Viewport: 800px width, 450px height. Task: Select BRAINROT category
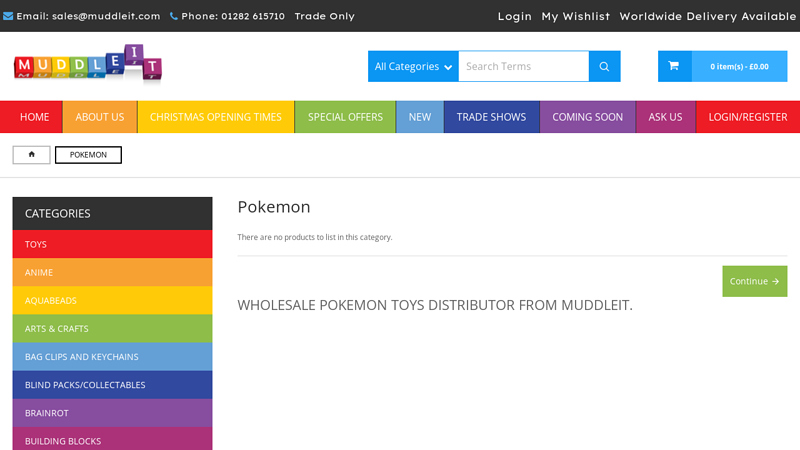click(112, 413)
